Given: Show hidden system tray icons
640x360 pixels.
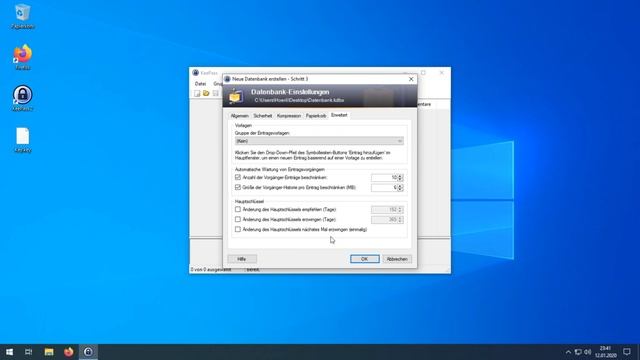Looking at the screenshot, I should pyautogui.click(x=568, y=352).
